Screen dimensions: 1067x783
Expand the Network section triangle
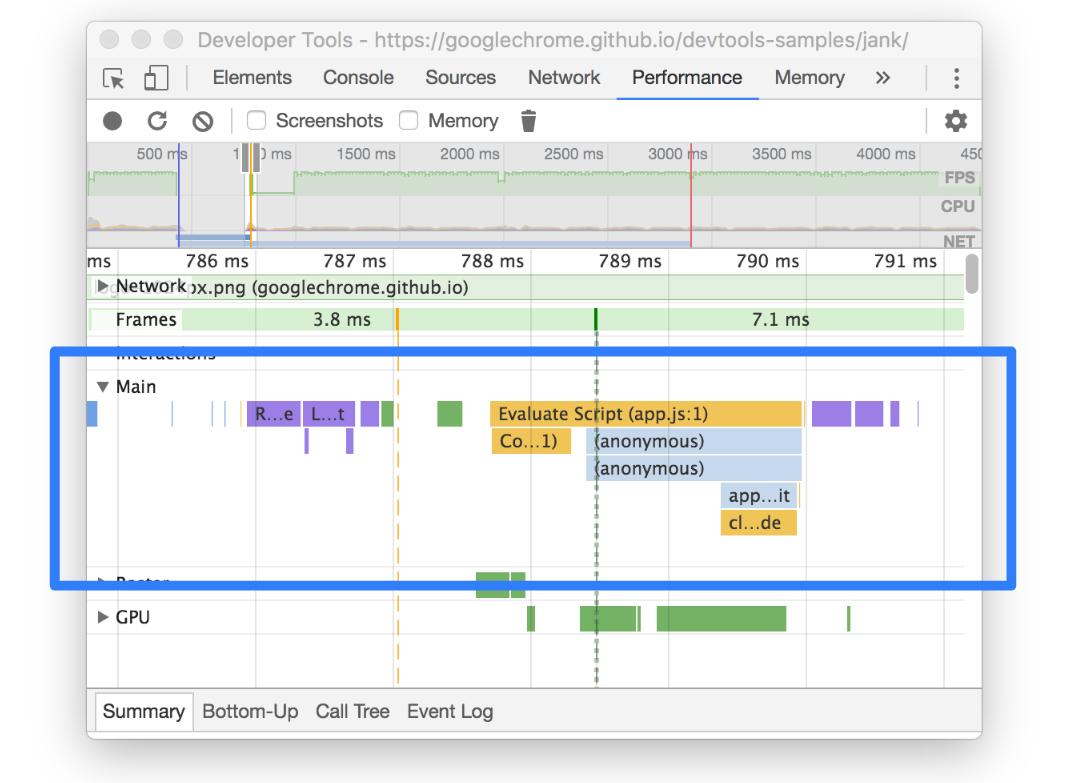[102, 286]
